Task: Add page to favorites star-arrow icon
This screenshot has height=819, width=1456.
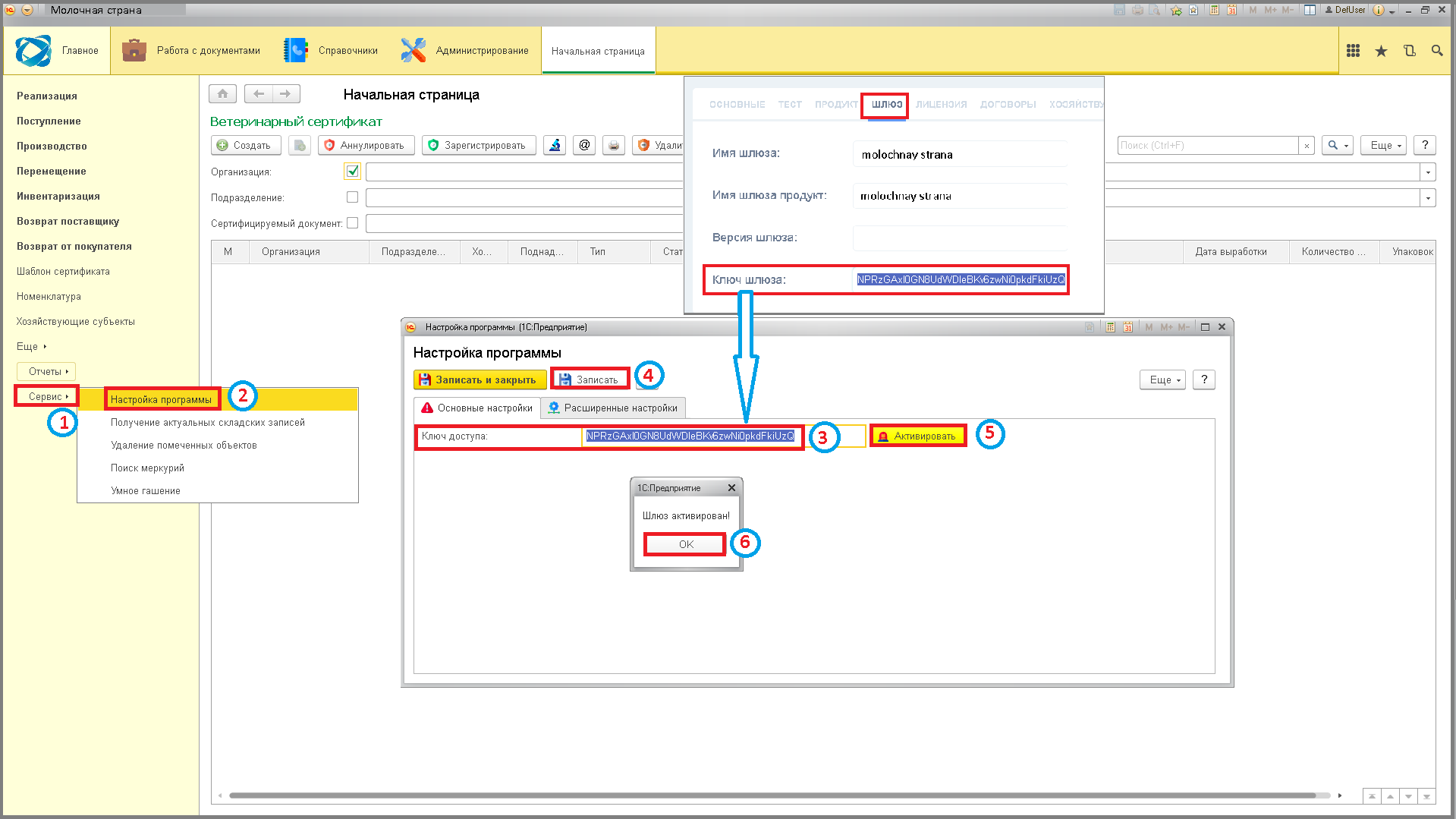Action: pyautogui.click(x=1176, y=10)
